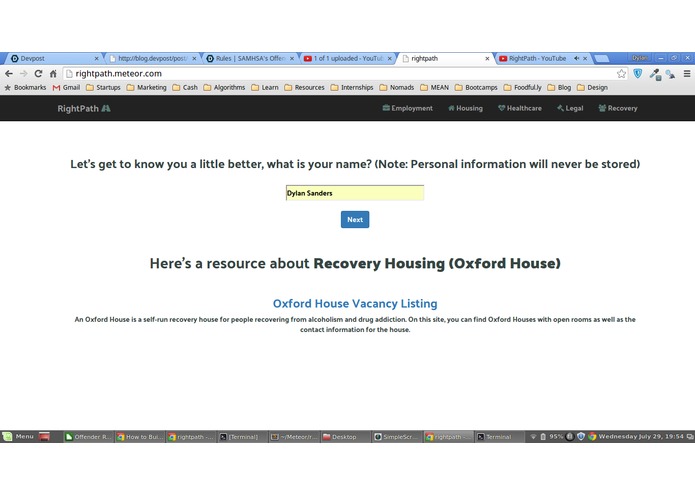Open the clock showing Wednesday July 29
The image size is (695, 494).
tap(641, 437)
